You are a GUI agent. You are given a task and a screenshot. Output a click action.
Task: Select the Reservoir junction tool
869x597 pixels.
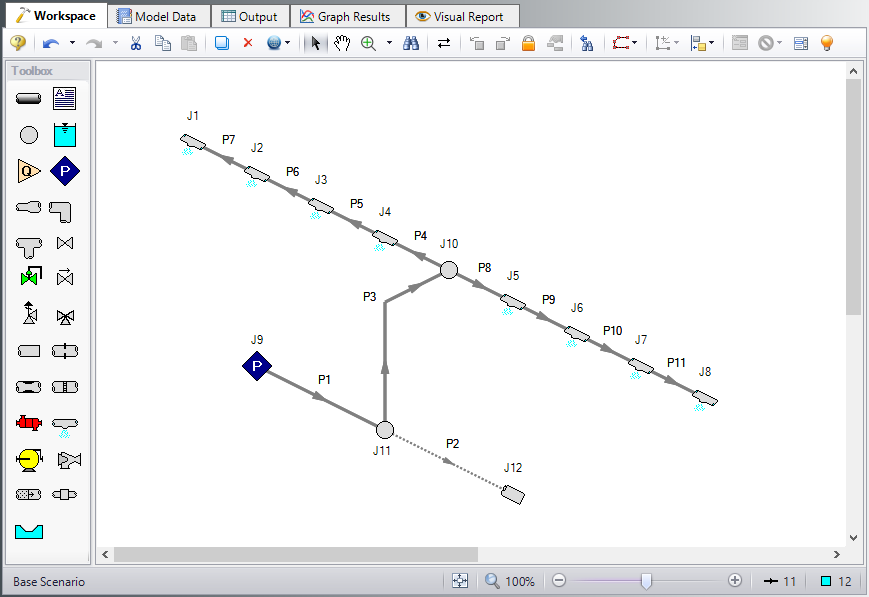(65, 135)
